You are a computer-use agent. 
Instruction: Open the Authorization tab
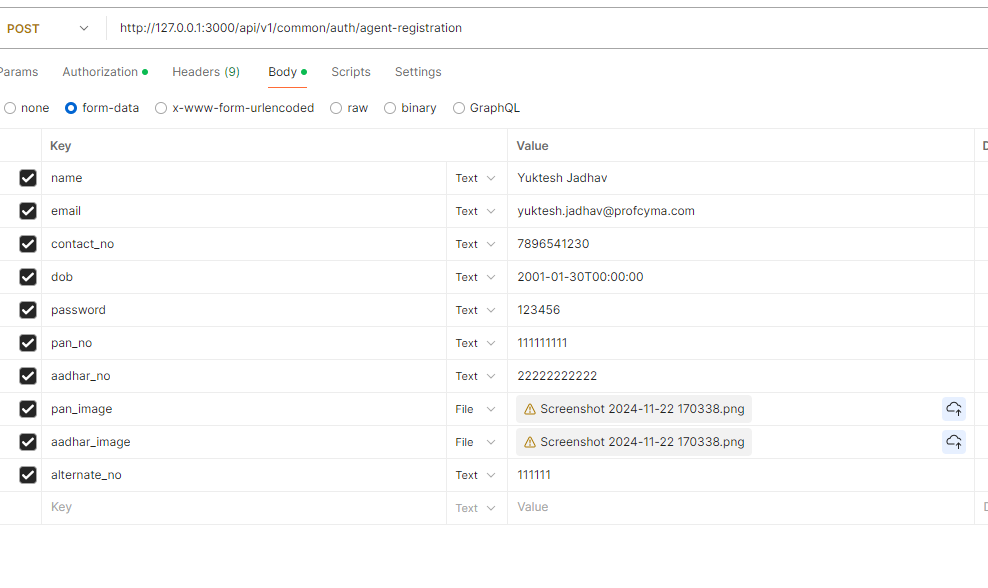pyautogui.click(x=101, y=72)
